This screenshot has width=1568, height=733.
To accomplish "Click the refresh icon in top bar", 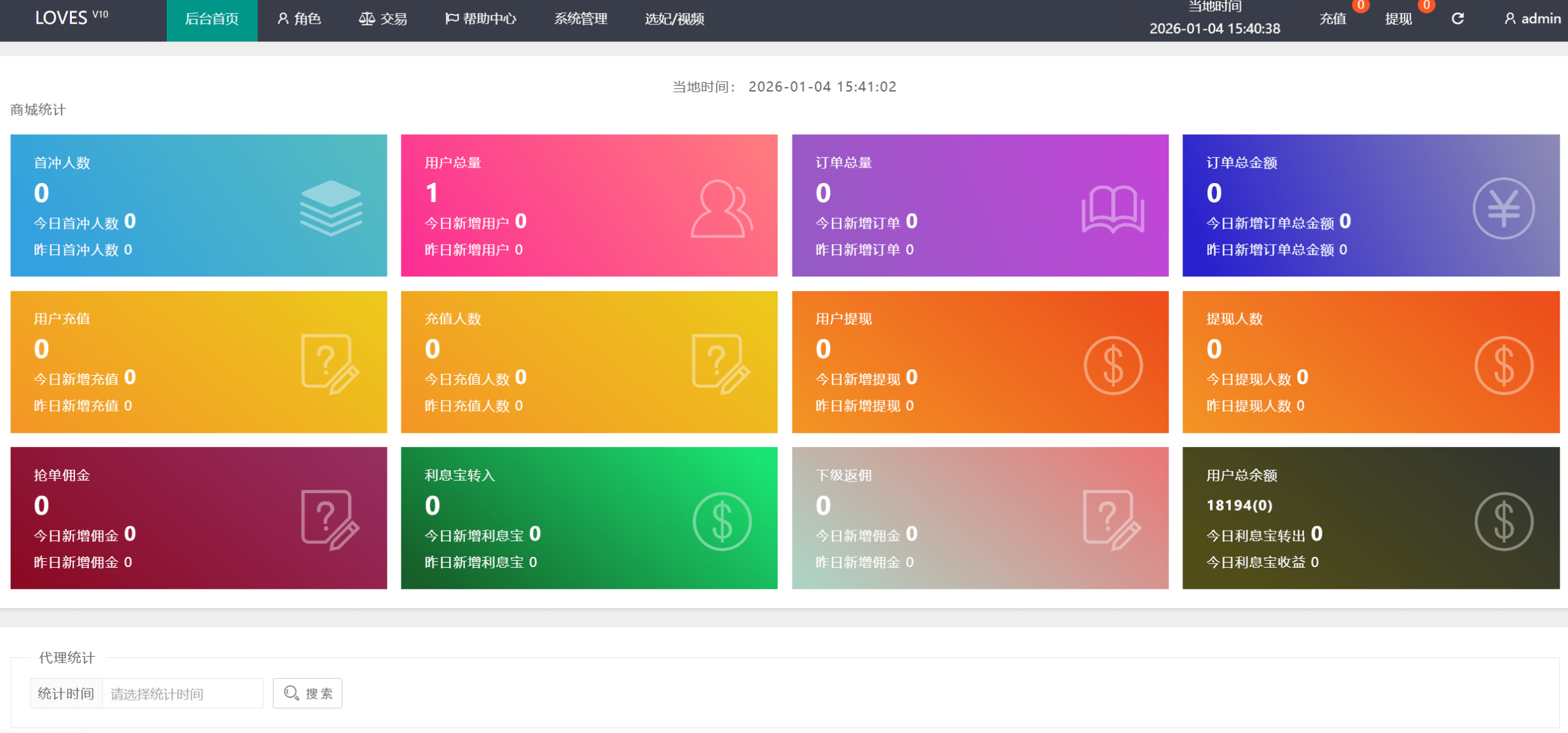I will (x=1457, y=19).
